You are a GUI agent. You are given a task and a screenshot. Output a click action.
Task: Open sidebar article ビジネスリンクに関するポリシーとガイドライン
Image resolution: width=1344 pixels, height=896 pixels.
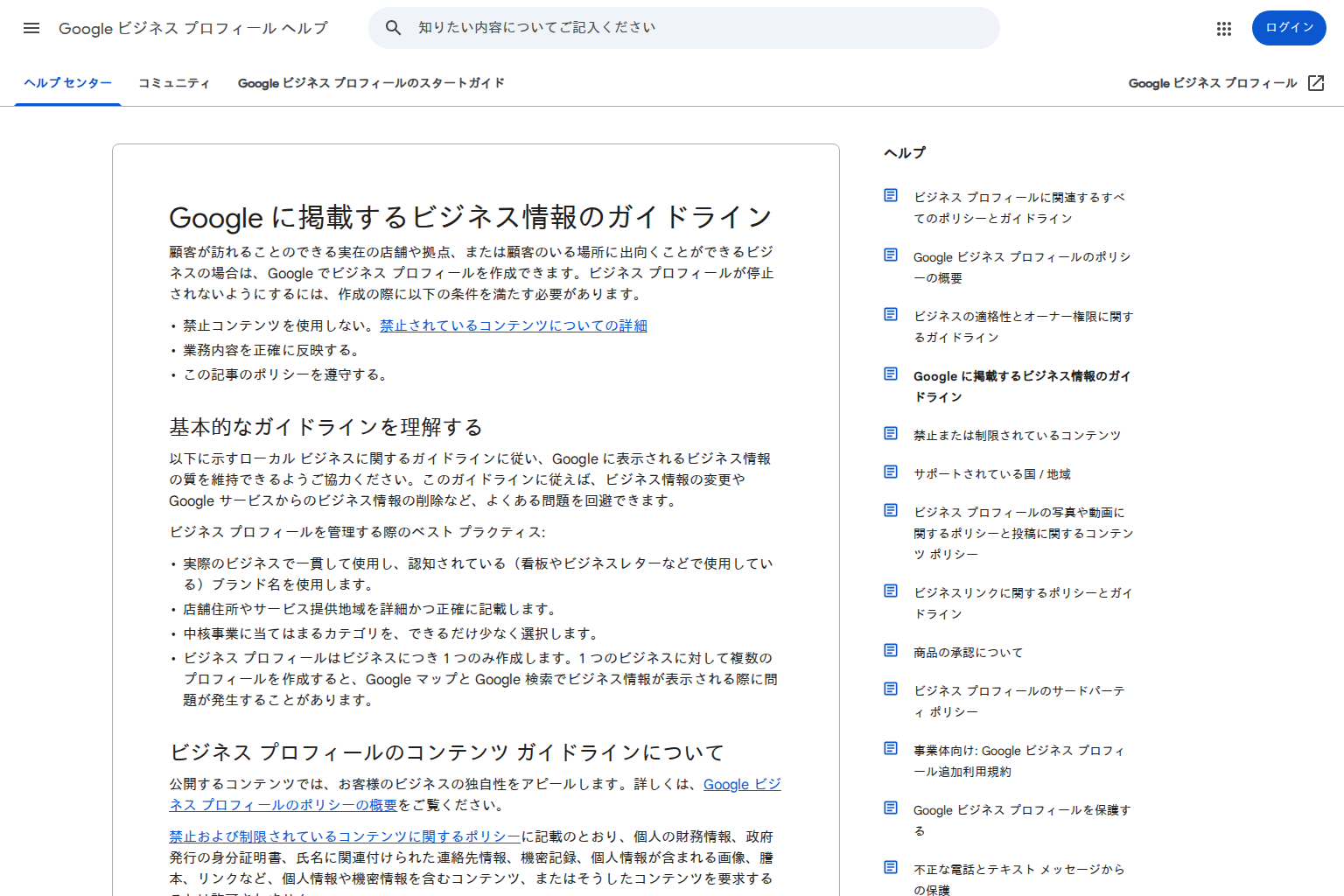click(x=1023, y=603)
